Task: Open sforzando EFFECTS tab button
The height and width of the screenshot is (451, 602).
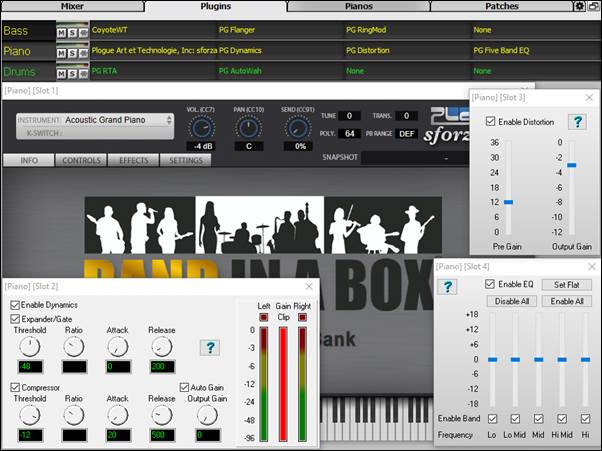Action: click(133, 160)
